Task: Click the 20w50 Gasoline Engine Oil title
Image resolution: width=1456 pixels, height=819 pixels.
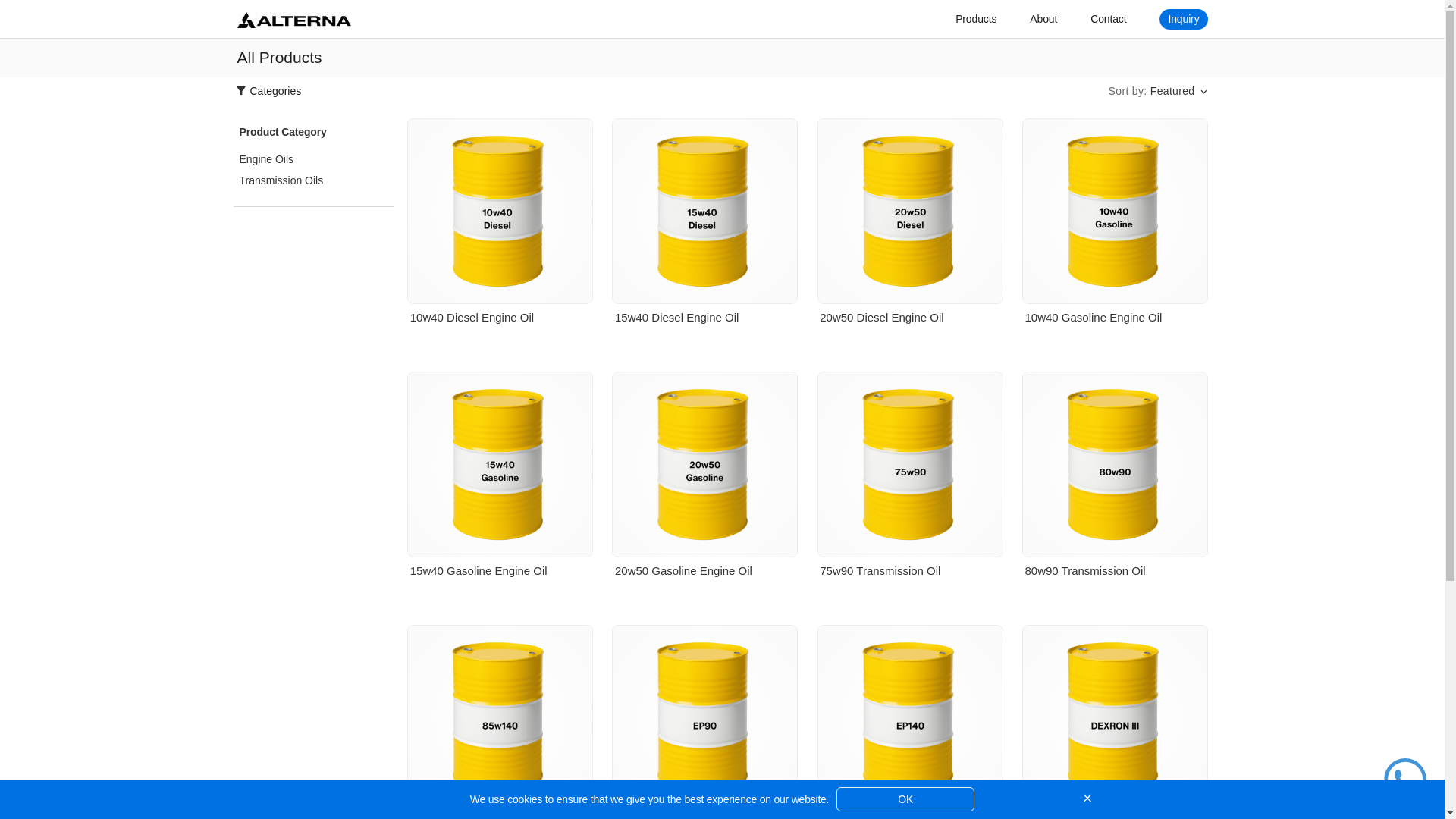Action: point(683,571)
